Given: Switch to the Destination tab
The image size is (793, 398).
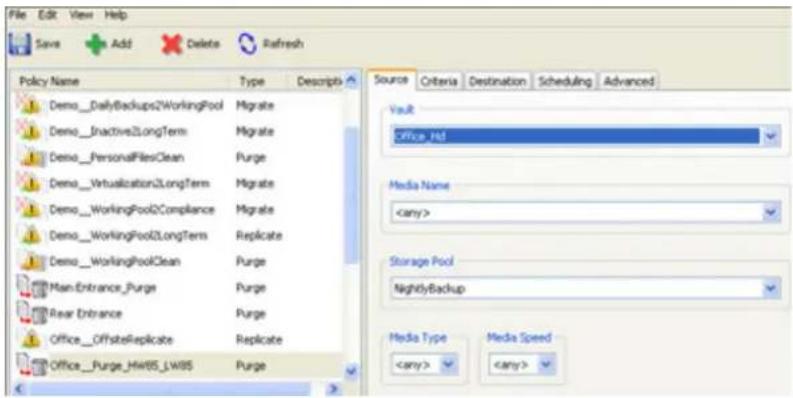Looking at the screenshot, I should click(497, 81).
